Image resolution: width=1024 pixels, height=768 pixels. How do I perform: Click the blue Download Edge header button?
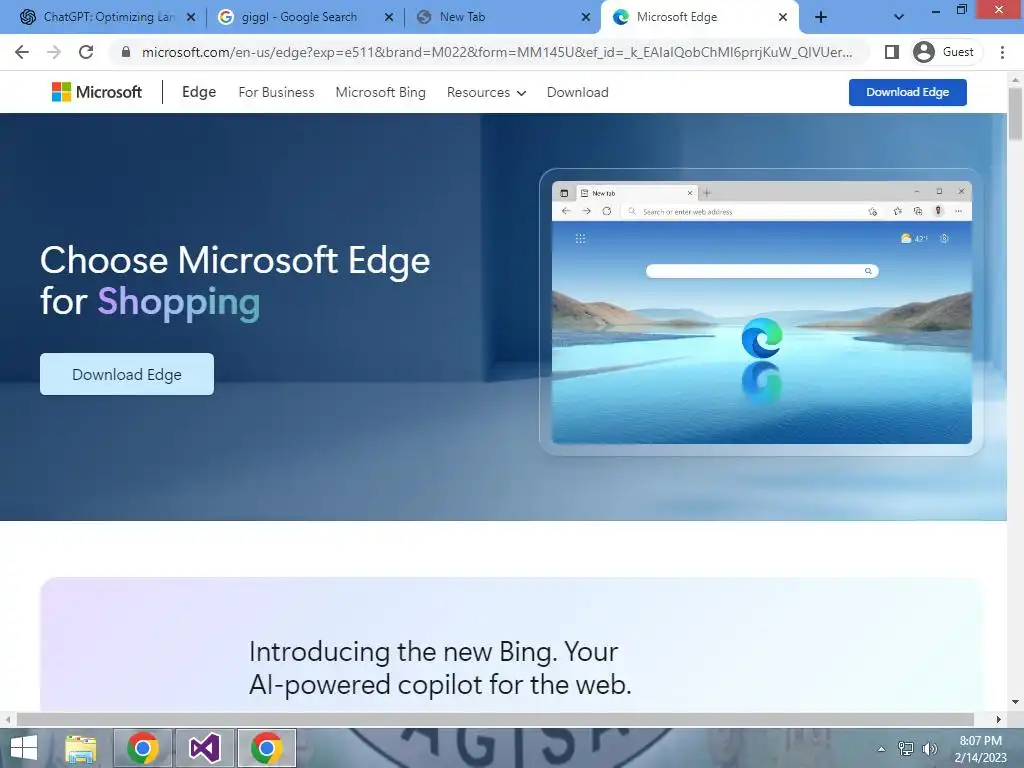click(x=908, y=92)
